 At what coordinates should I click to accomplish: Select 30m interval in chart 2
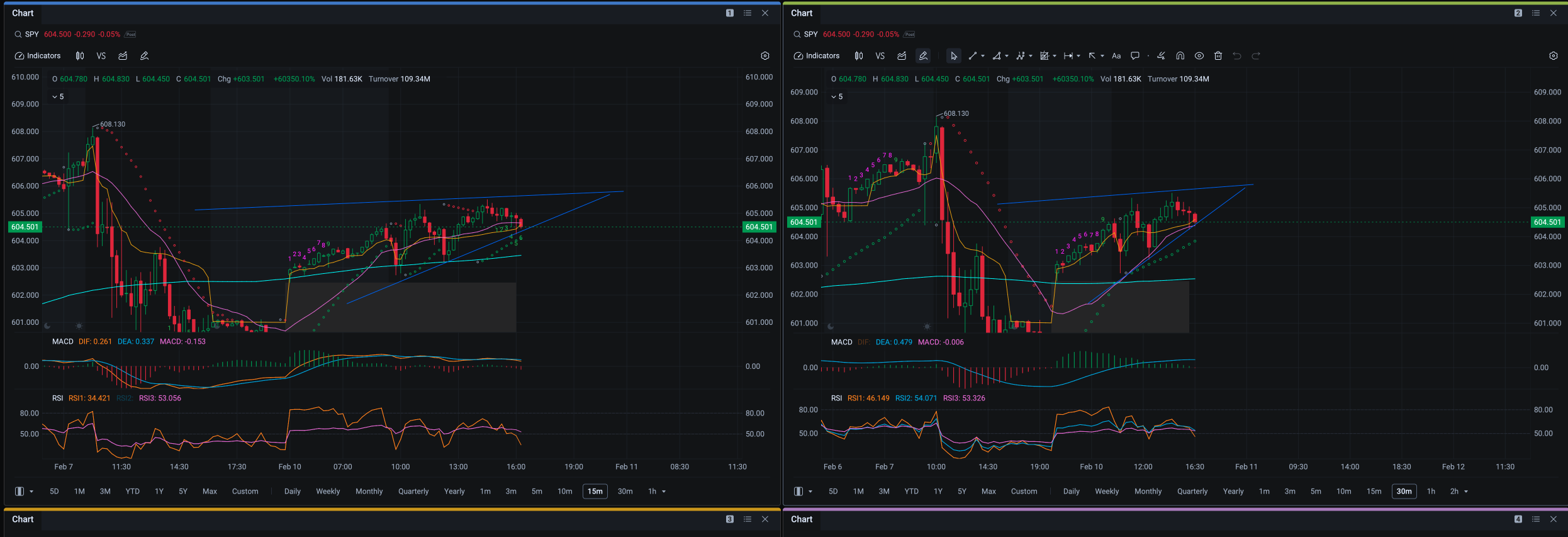tap(1404, 492)
